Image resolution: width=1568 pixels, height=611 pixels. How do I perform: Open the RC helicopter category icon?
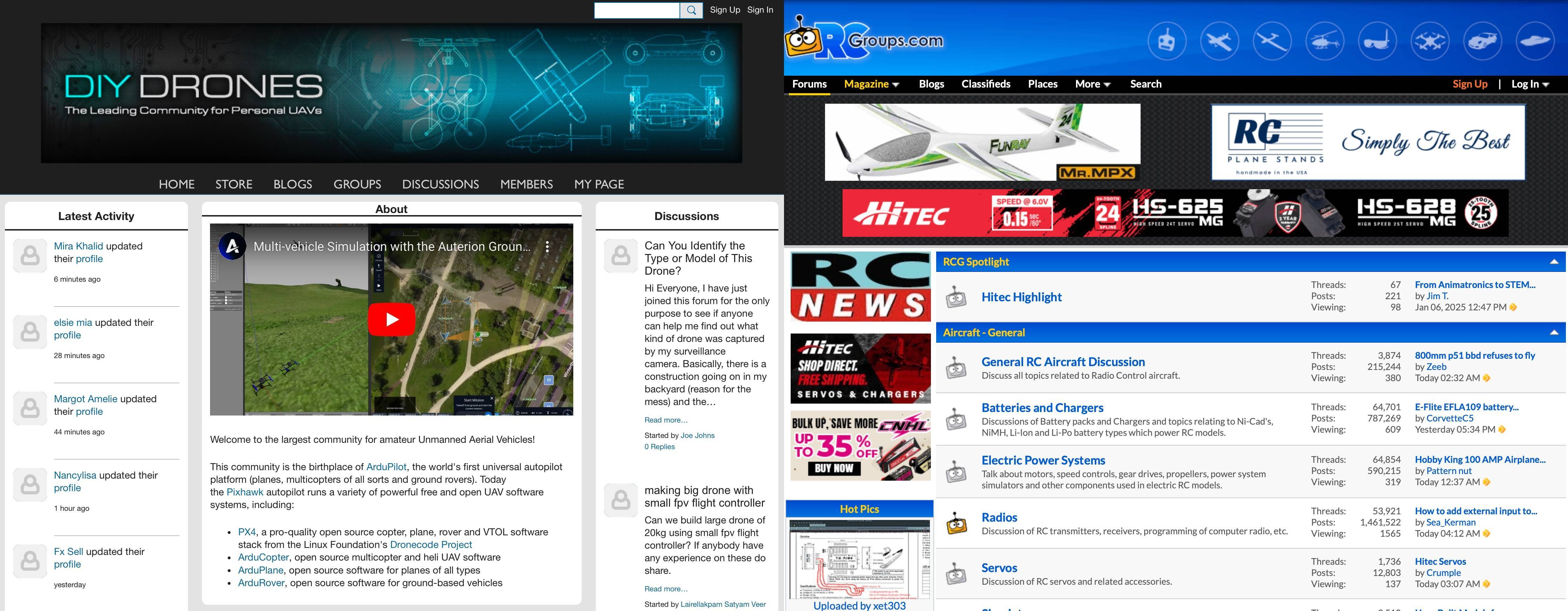(x=1325, y=41)
